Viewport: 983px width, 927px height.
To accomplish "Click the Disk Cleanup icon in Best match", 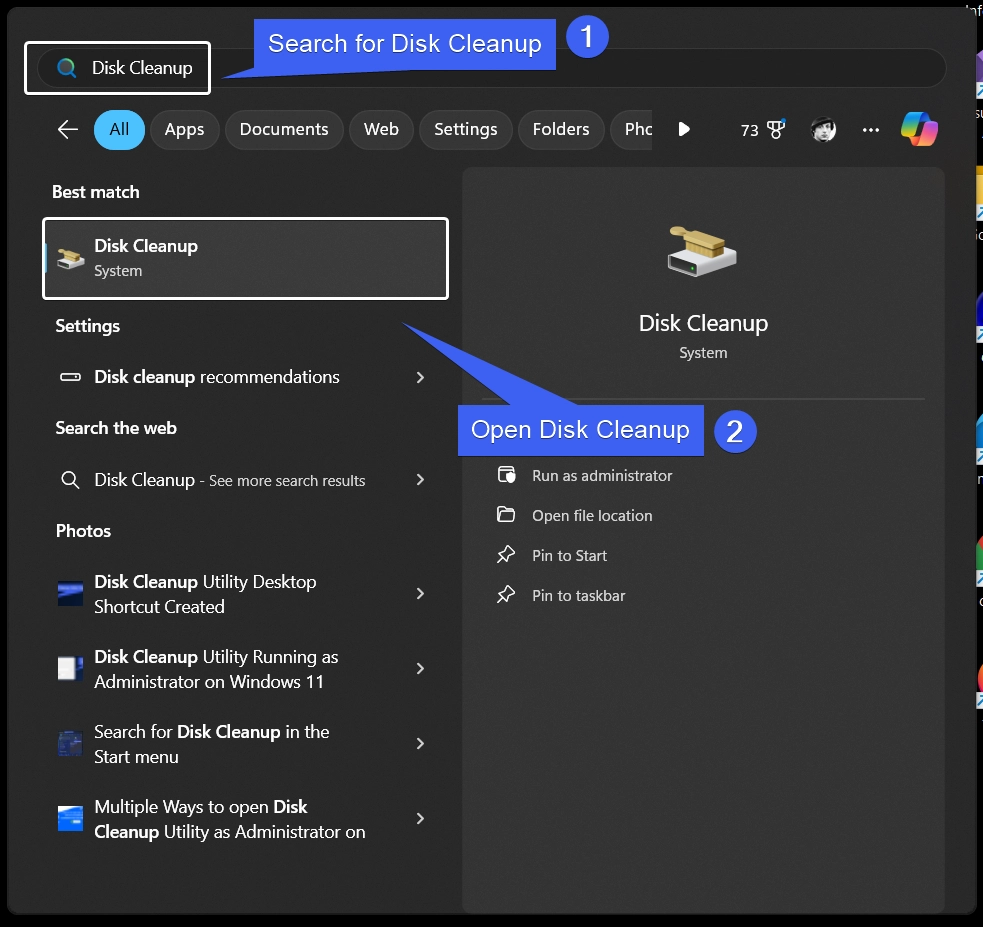I will coord(70,258).
